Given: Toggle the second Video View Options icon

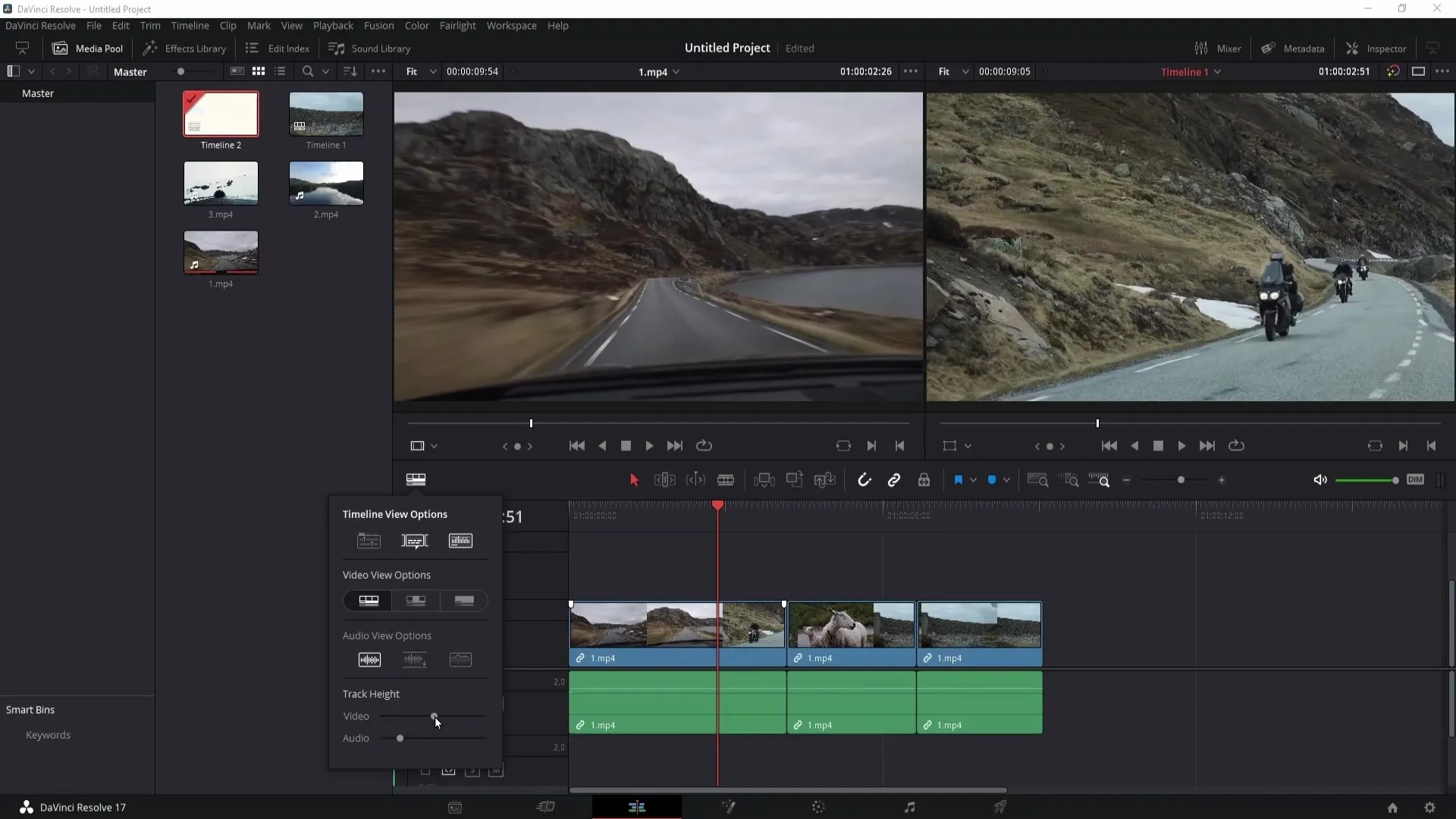Looking at the screenshot, I should point(416,600).
